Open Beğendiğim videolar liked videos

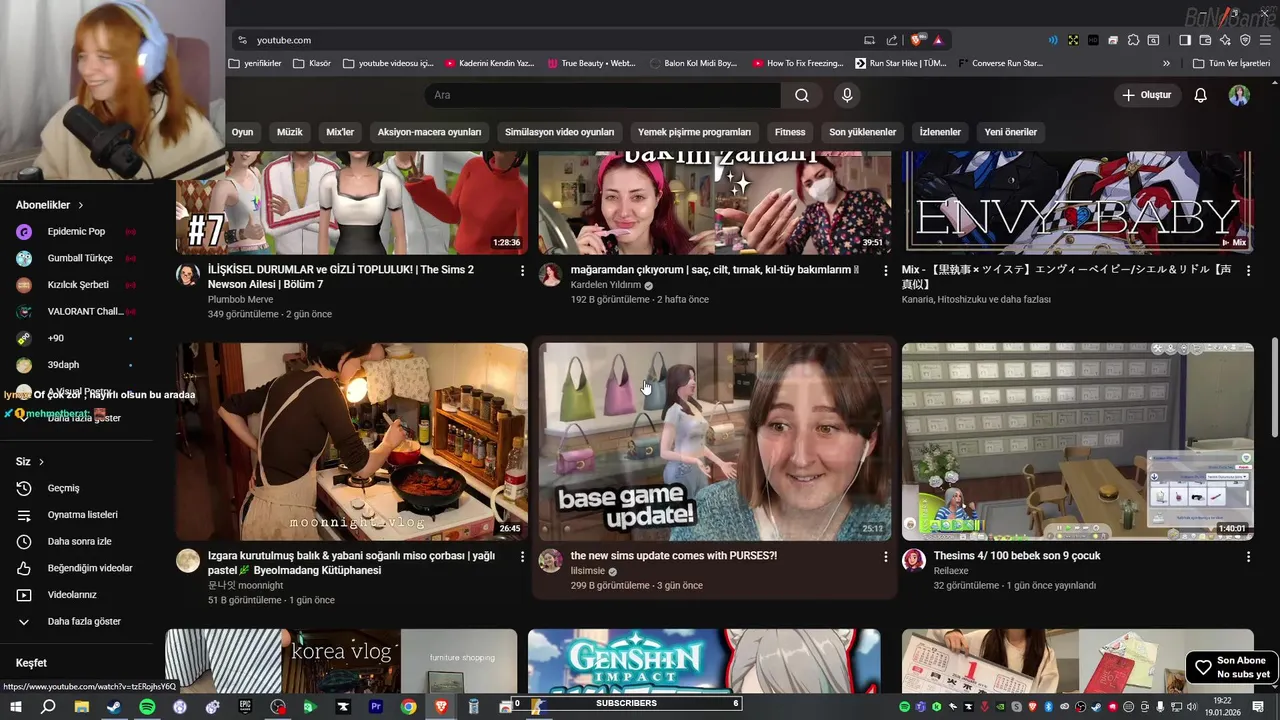click(75, 568)
